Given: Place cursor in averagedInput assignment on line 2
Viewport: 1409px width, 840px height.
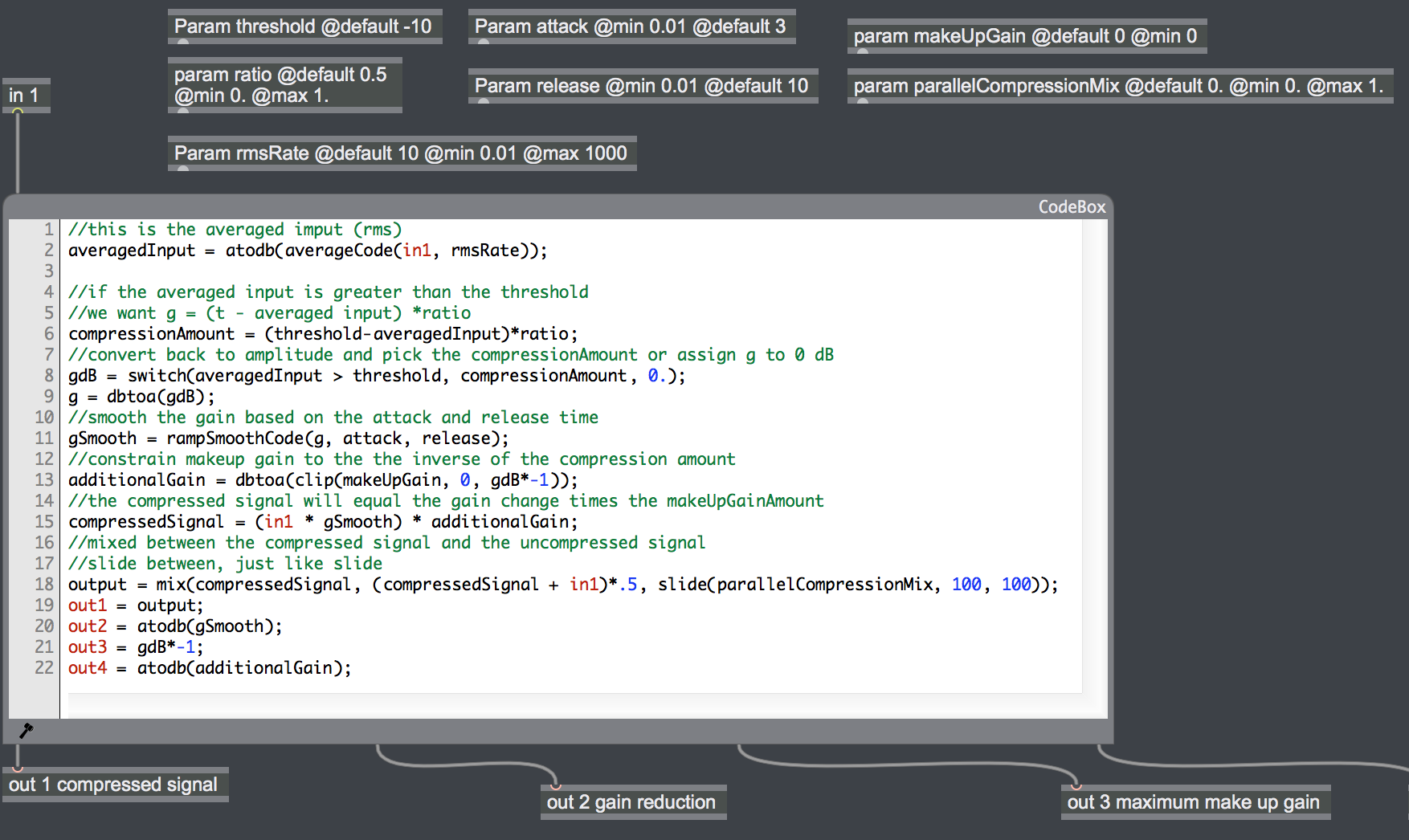Looking at the screenshot, I should point(307,251).
